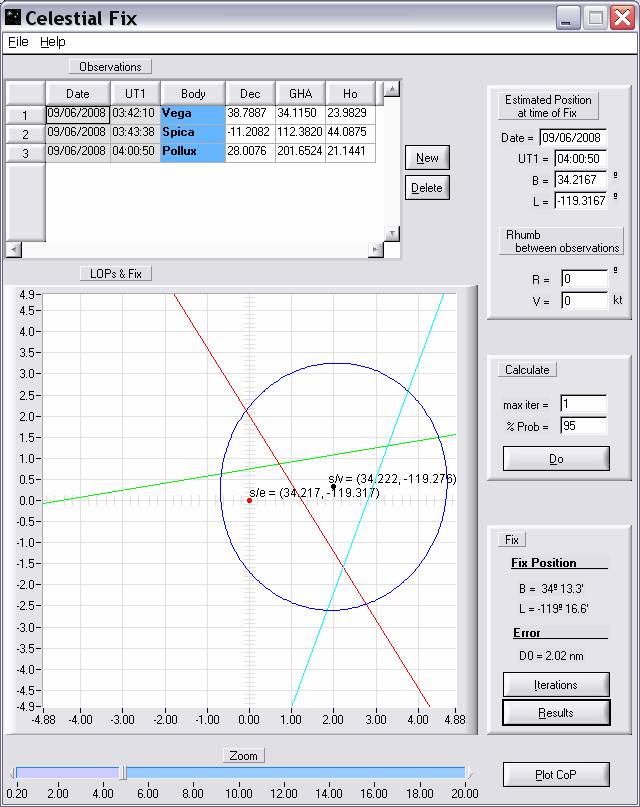Click the max iter input field
This screenshot has height=807, width=640.
click(583, 405)
